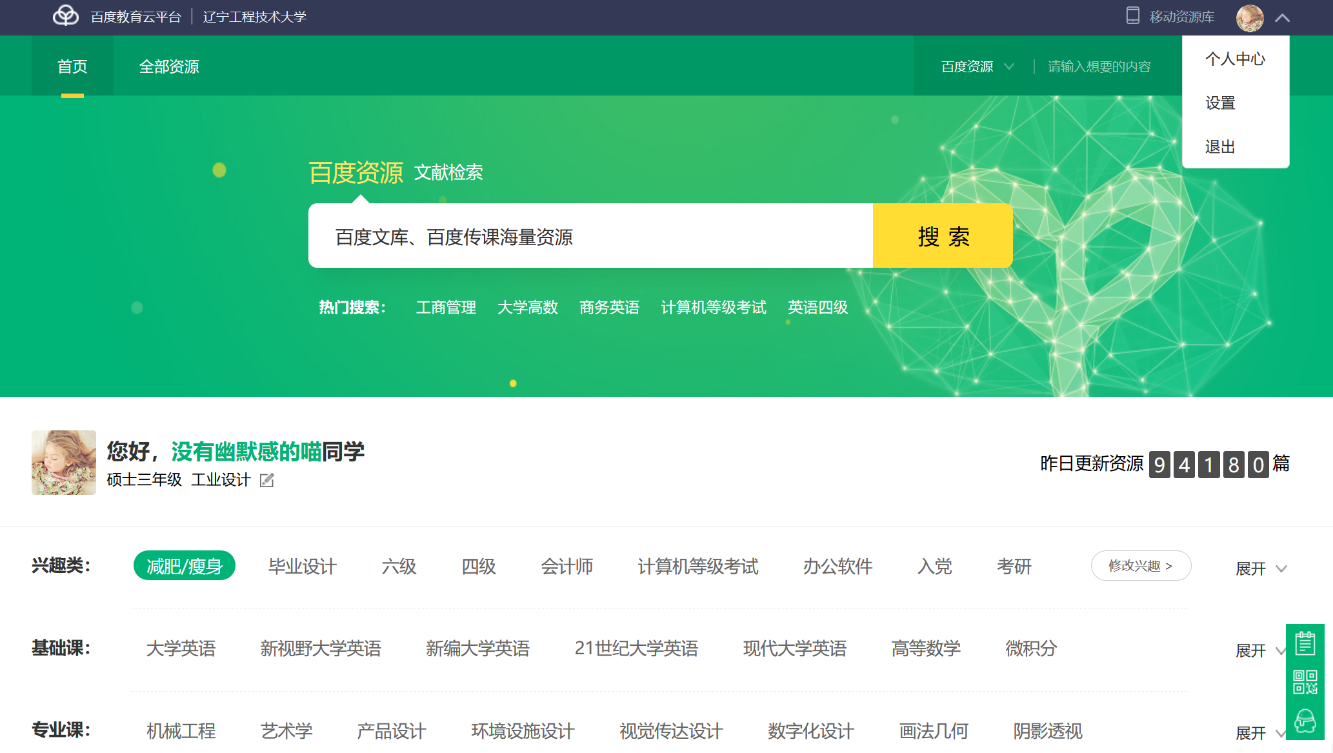The image size is (1333, 753).
Task: Click 百度教育云平台 title text
Action: pyautogui.click(x=136, y=17)
